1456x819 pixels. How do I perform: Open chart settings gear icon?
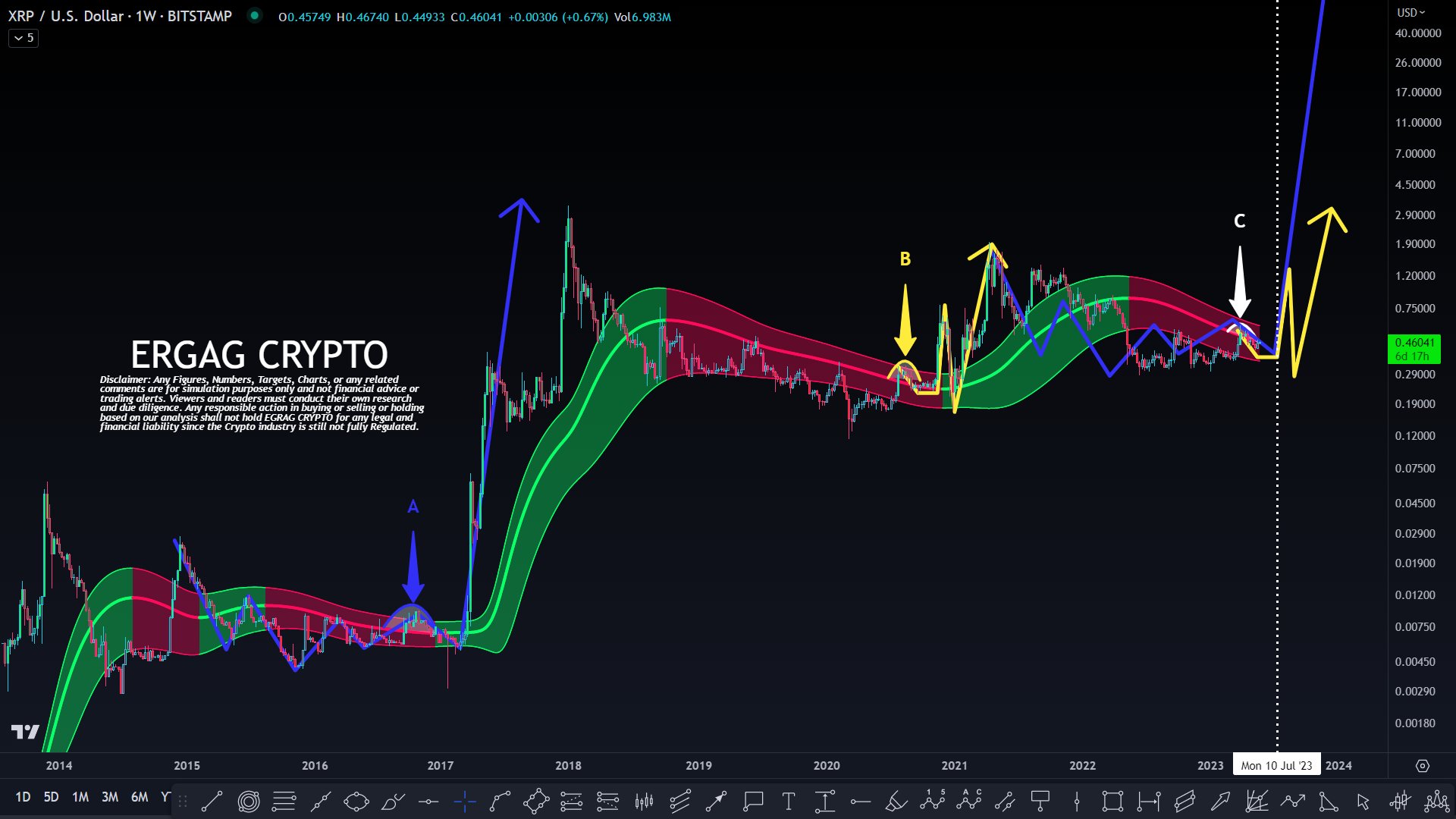[1423, 766]
